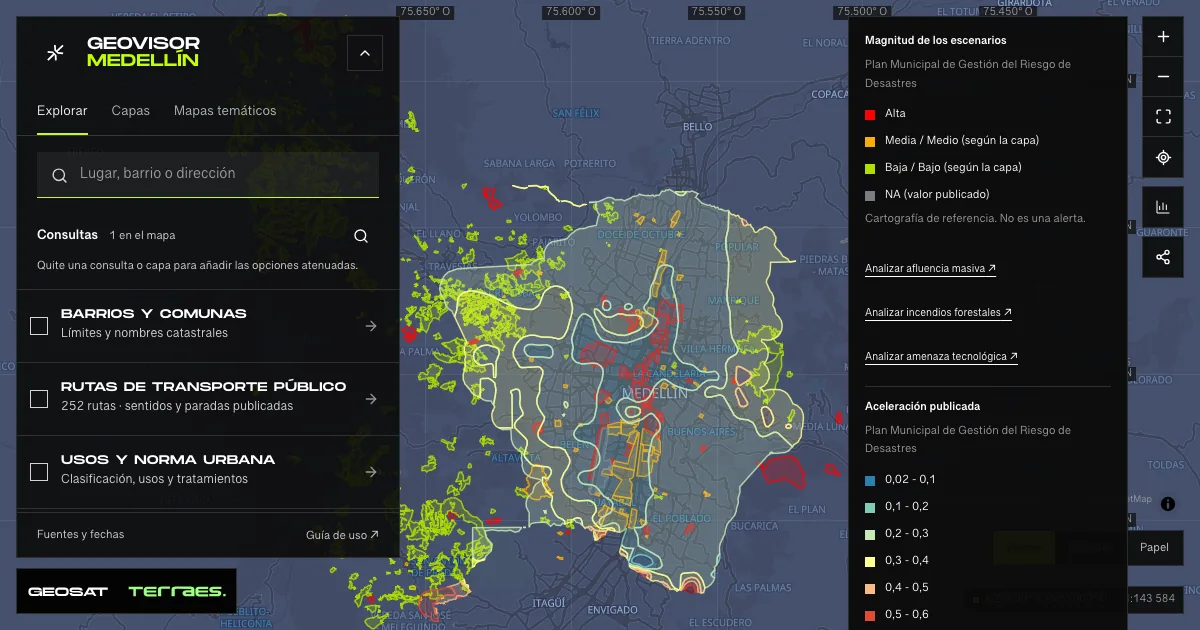Click the 0,5 - 0,6 acceleration swatch
The image size is (1200, 630).
click(870, 615)
